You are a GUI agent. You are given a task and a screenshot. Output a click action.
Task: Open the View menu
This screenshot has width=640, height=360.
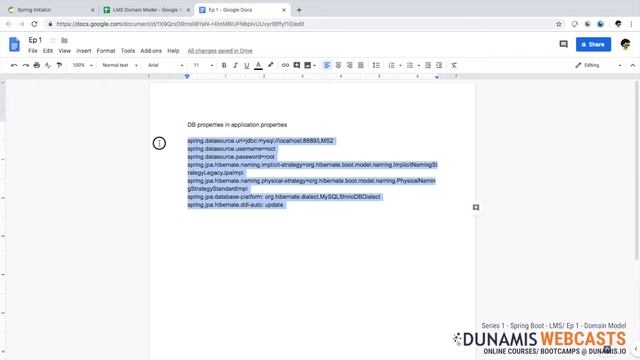pyautogui.click(x=64, y=51)
